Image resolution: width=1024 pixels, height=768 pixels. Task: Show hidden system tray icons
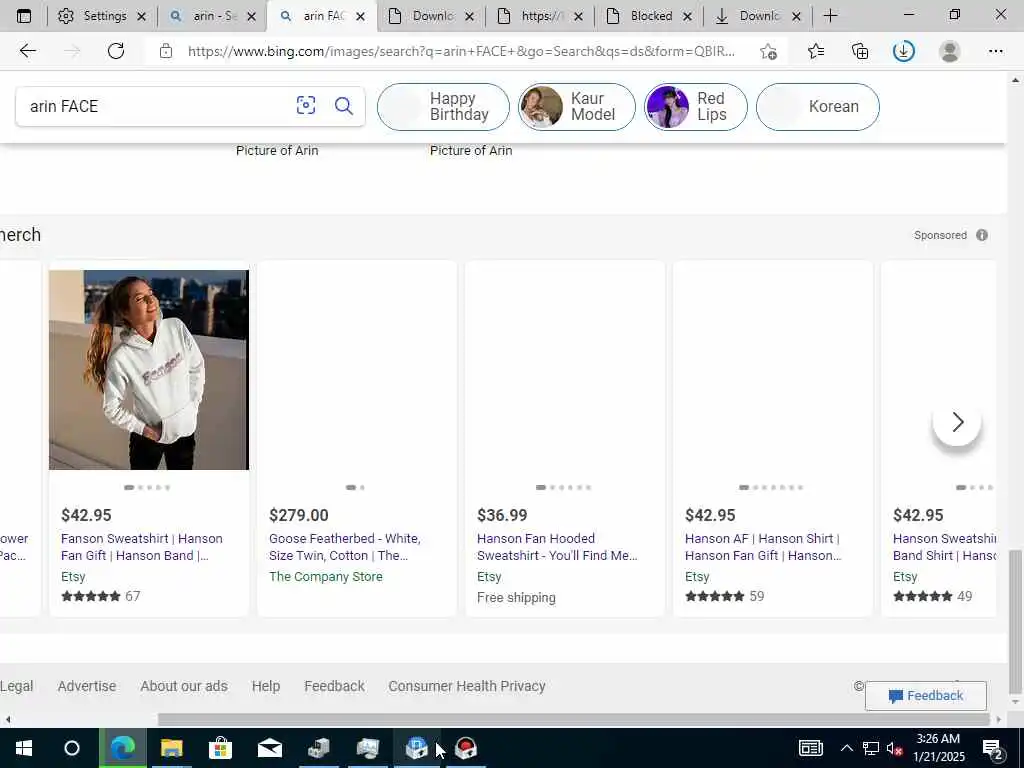click(846, 748)
